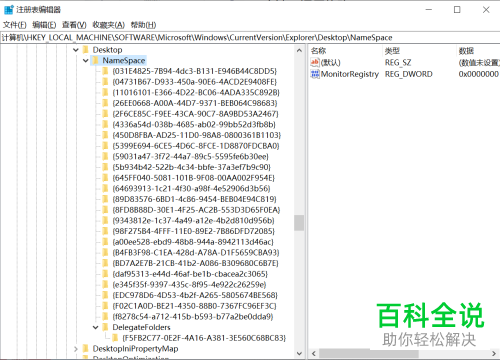Close the Registry Editor window
The image size is (500, 360).
click(x=486, y=10)
